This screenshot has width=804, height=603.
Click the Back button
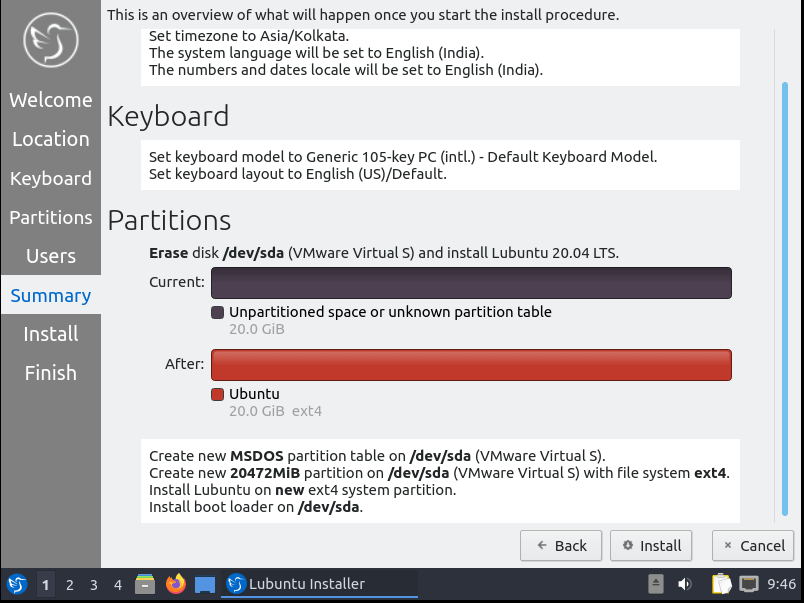click(561, 545)
